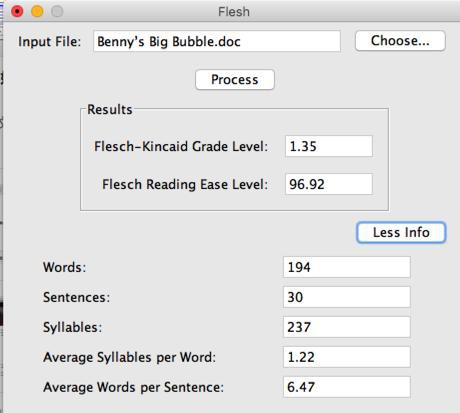Image resolution: width=460 pixels, height=413 pixels.
Task: Click the "Syllables:" label text
Action: (72, 327)
